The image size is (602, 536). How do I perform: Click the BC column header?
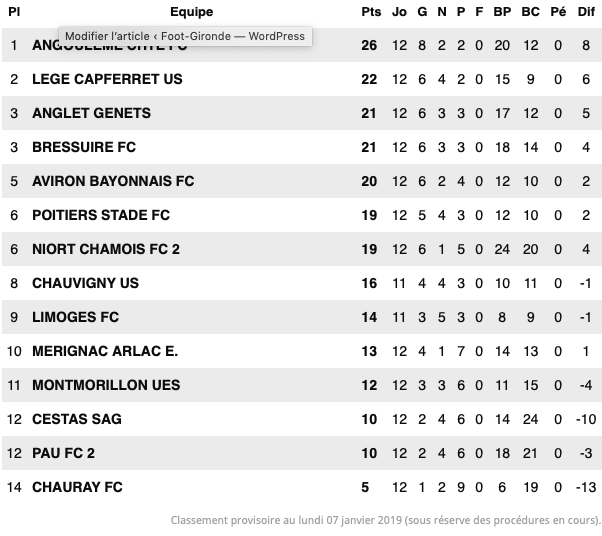[x=530, y=12]
